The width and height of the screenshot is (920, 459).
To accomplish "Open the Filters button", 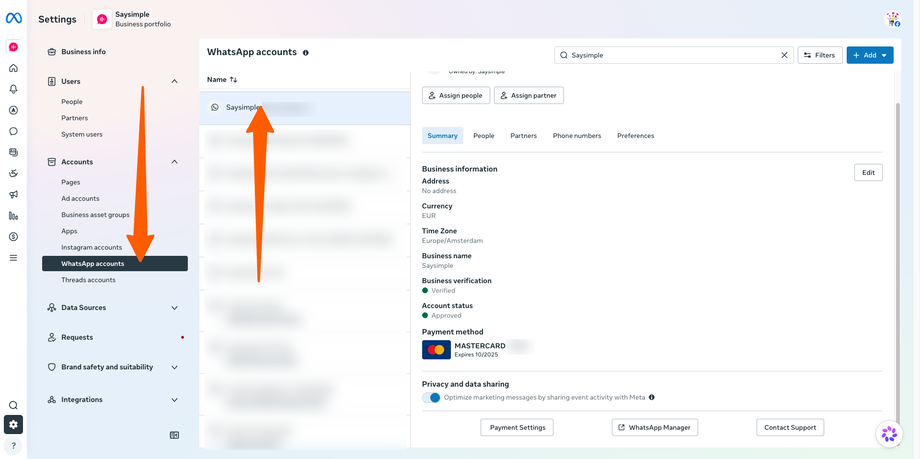I will click(x=820, y=55).
